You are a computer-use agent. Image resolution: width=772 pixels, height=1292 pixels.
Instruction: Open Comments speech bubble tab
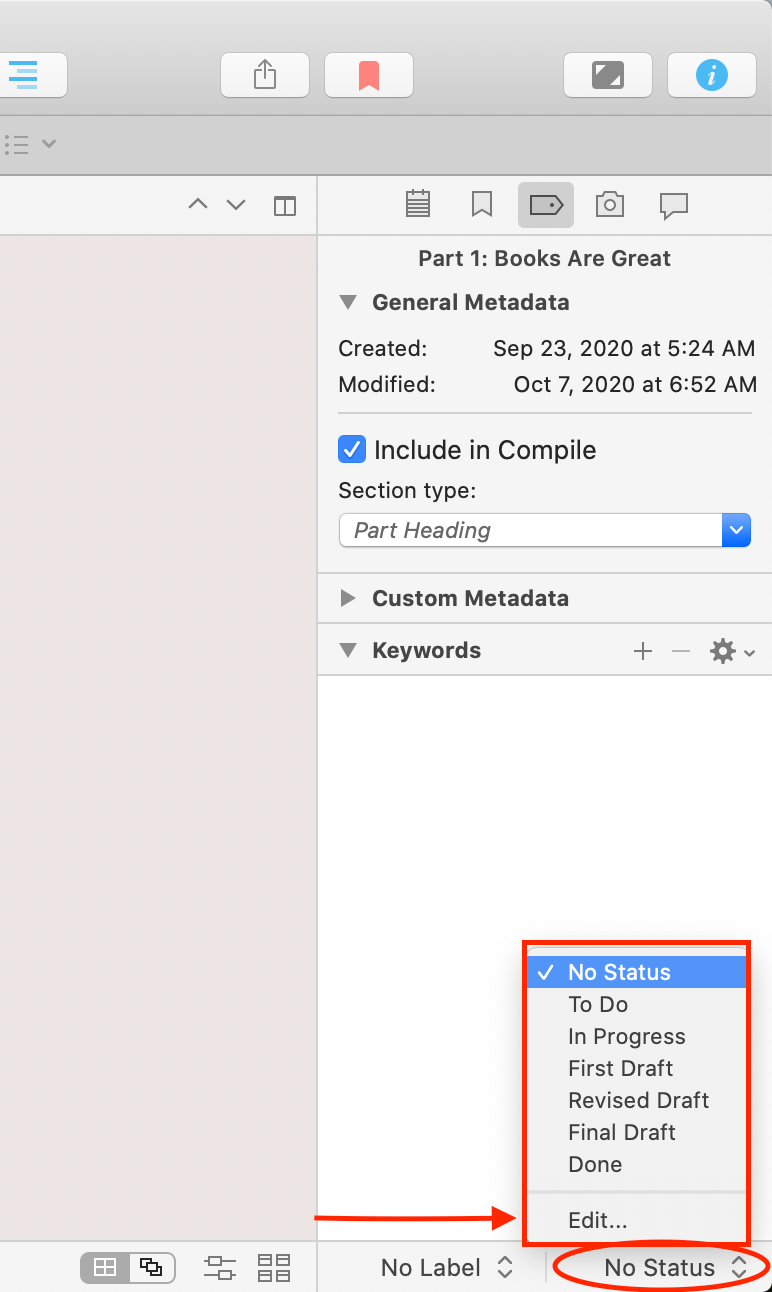pos(674,206)
